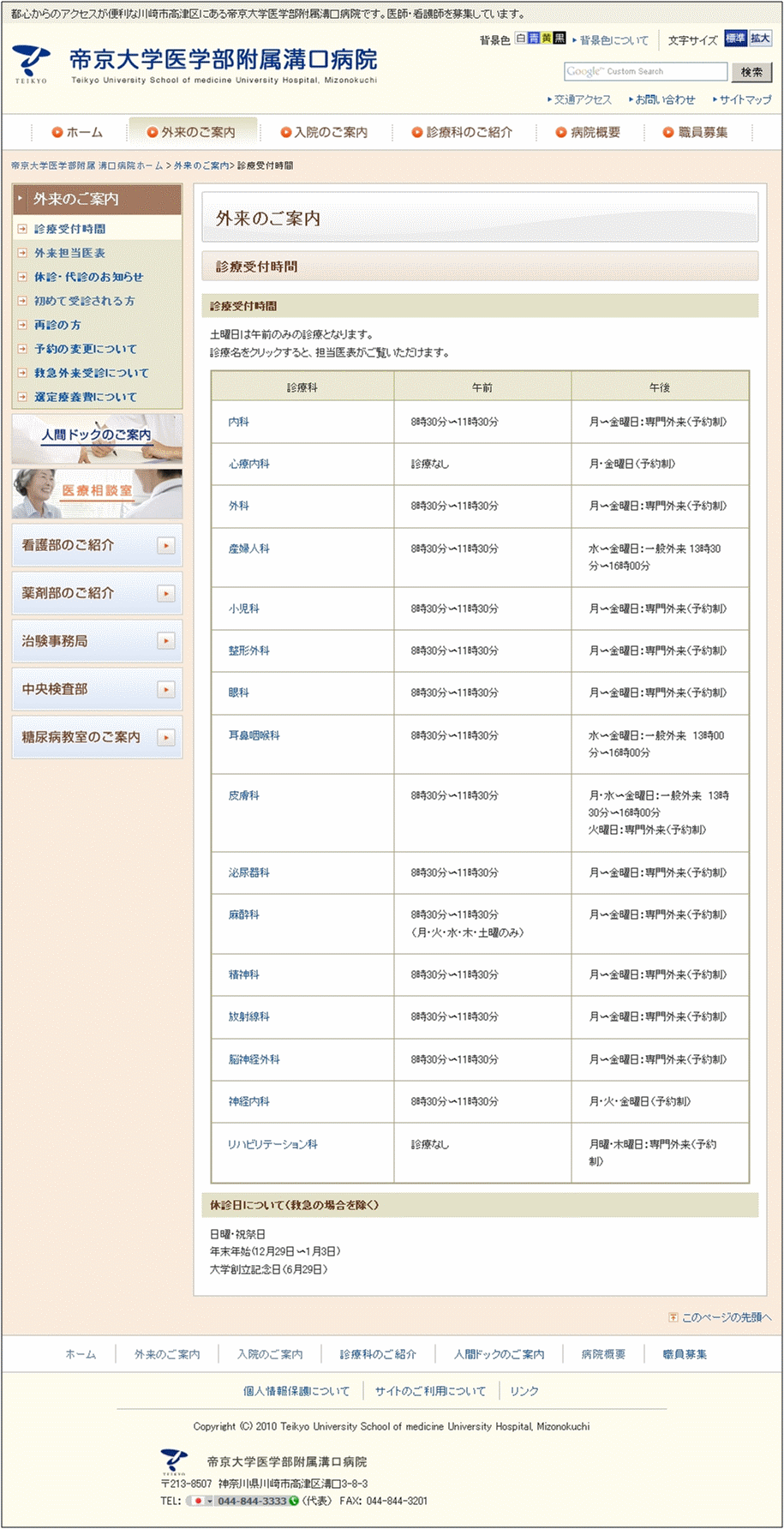Screen dimensions: 784x1529
Task: Select the 黒 (black) background color swatch
Action: 560,39
